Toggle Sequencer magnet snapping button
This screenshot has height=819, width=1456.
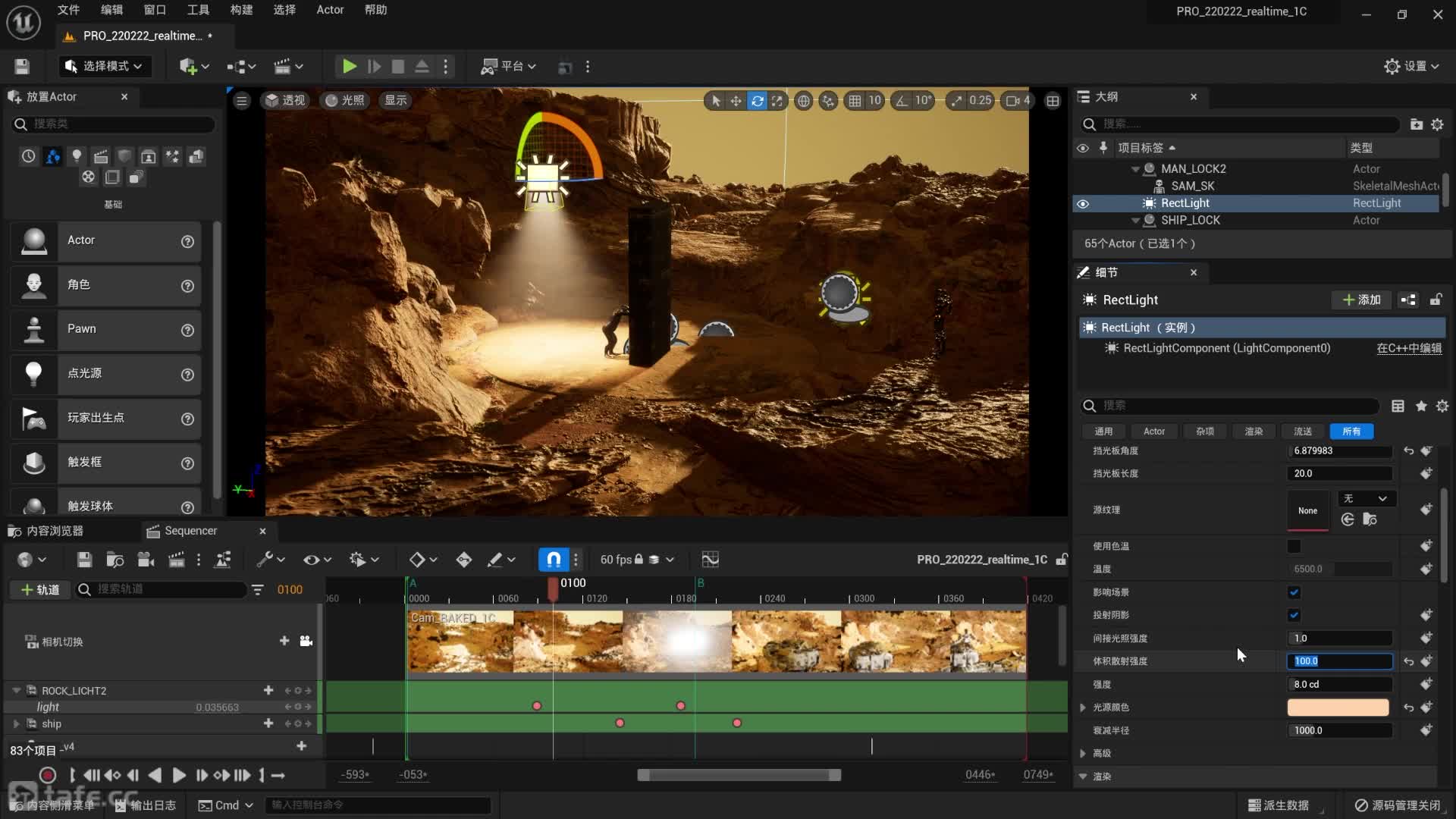(554, 560)
